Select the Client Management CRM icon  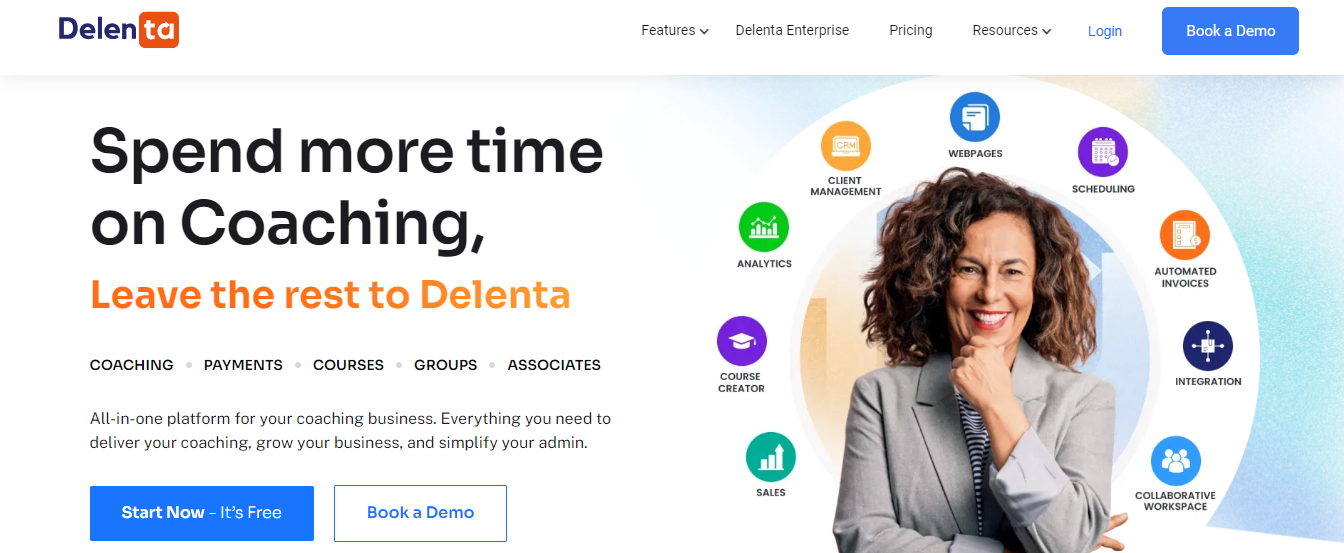tap(846, 147)
